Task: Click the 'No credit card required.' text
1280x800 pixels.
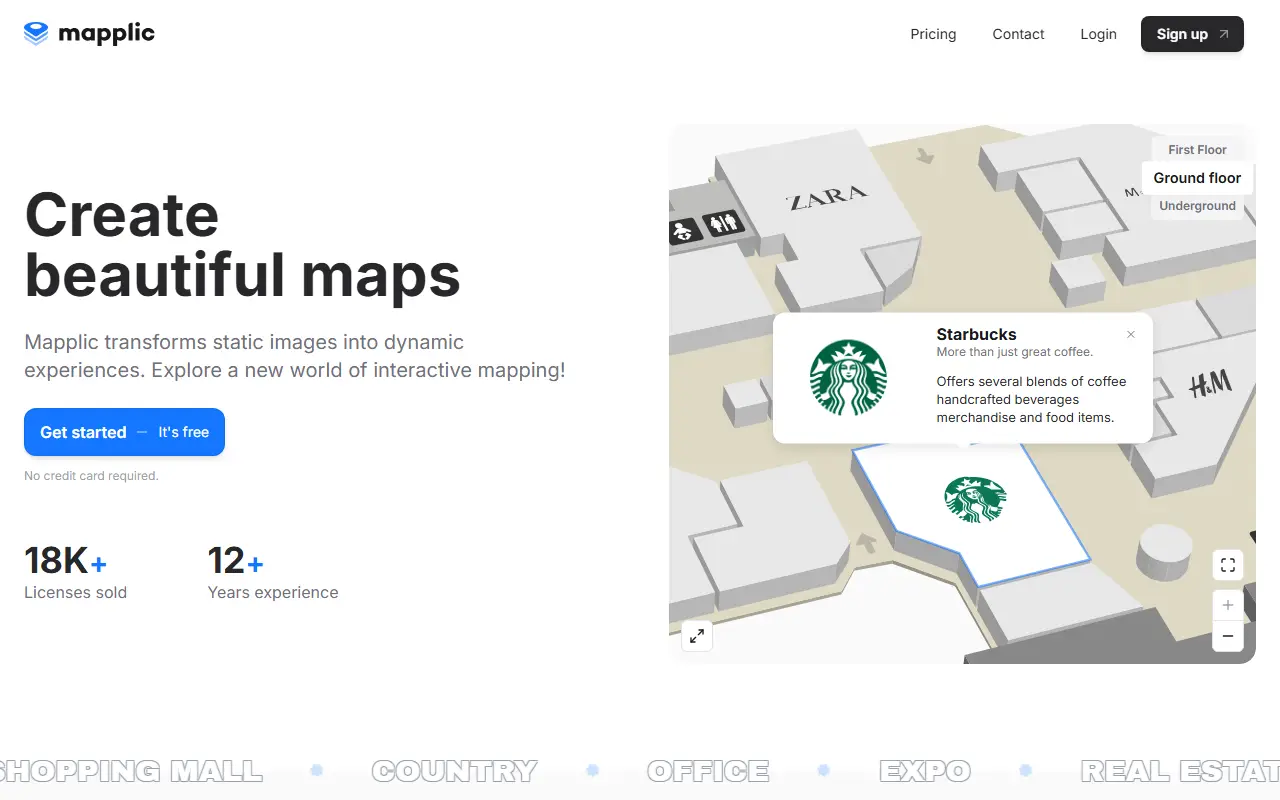Action: pos(91,476)
